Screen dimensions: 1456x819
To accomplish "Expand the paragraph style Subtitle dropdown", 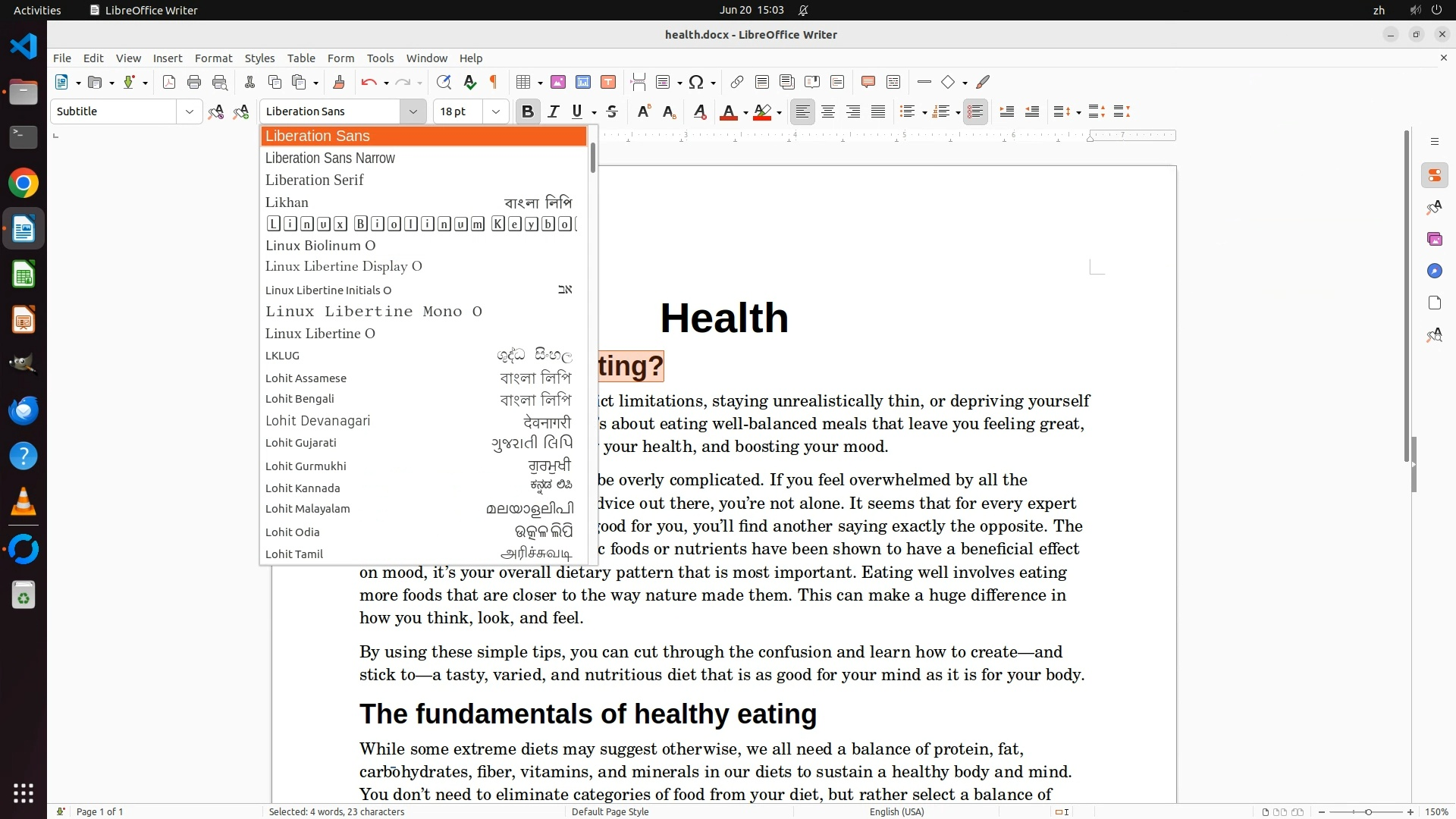I will pos(189,111).
